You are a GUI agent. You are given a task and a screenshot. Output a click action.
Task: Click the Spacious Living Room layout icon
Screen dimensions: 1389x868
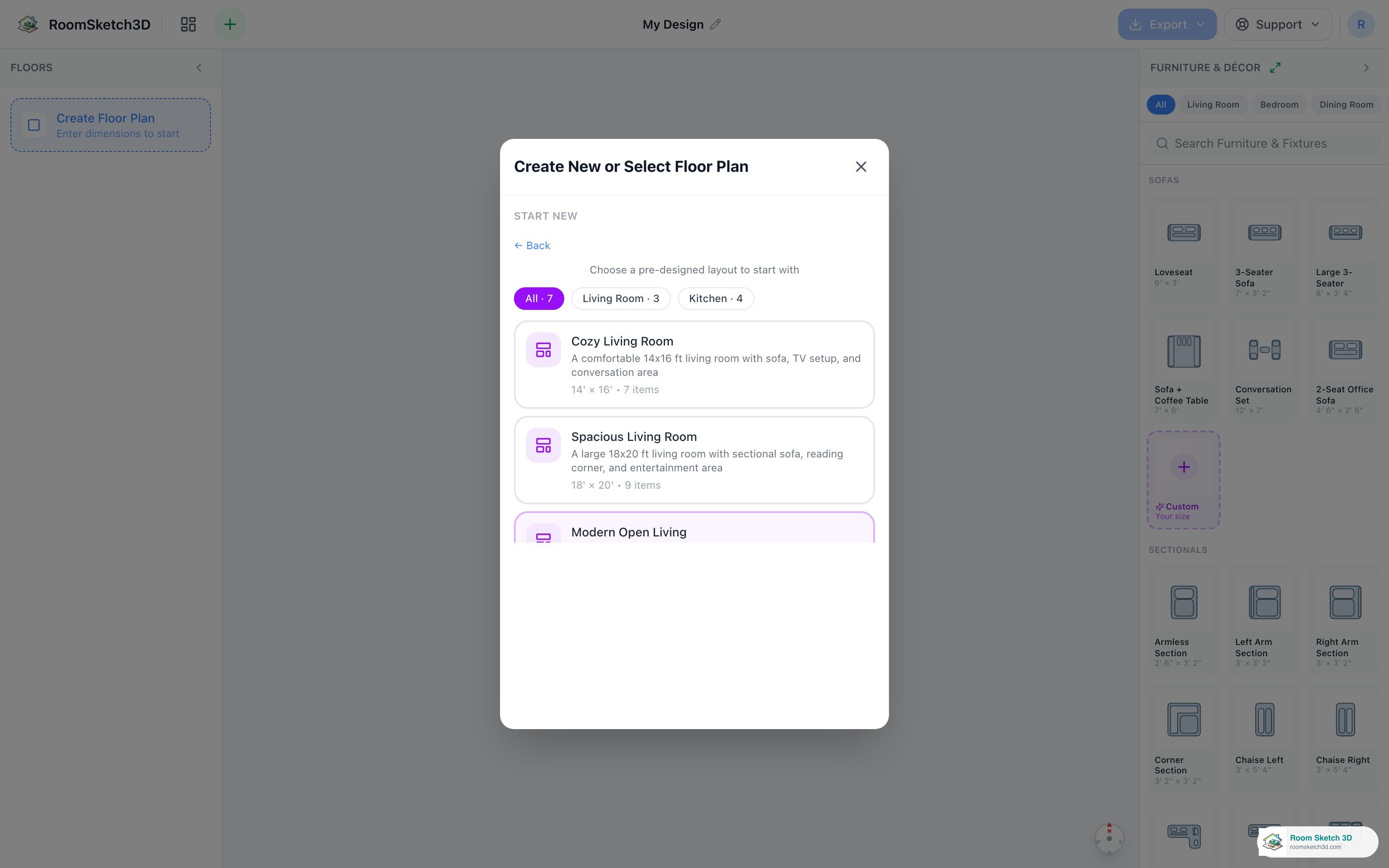click(543, 445)
